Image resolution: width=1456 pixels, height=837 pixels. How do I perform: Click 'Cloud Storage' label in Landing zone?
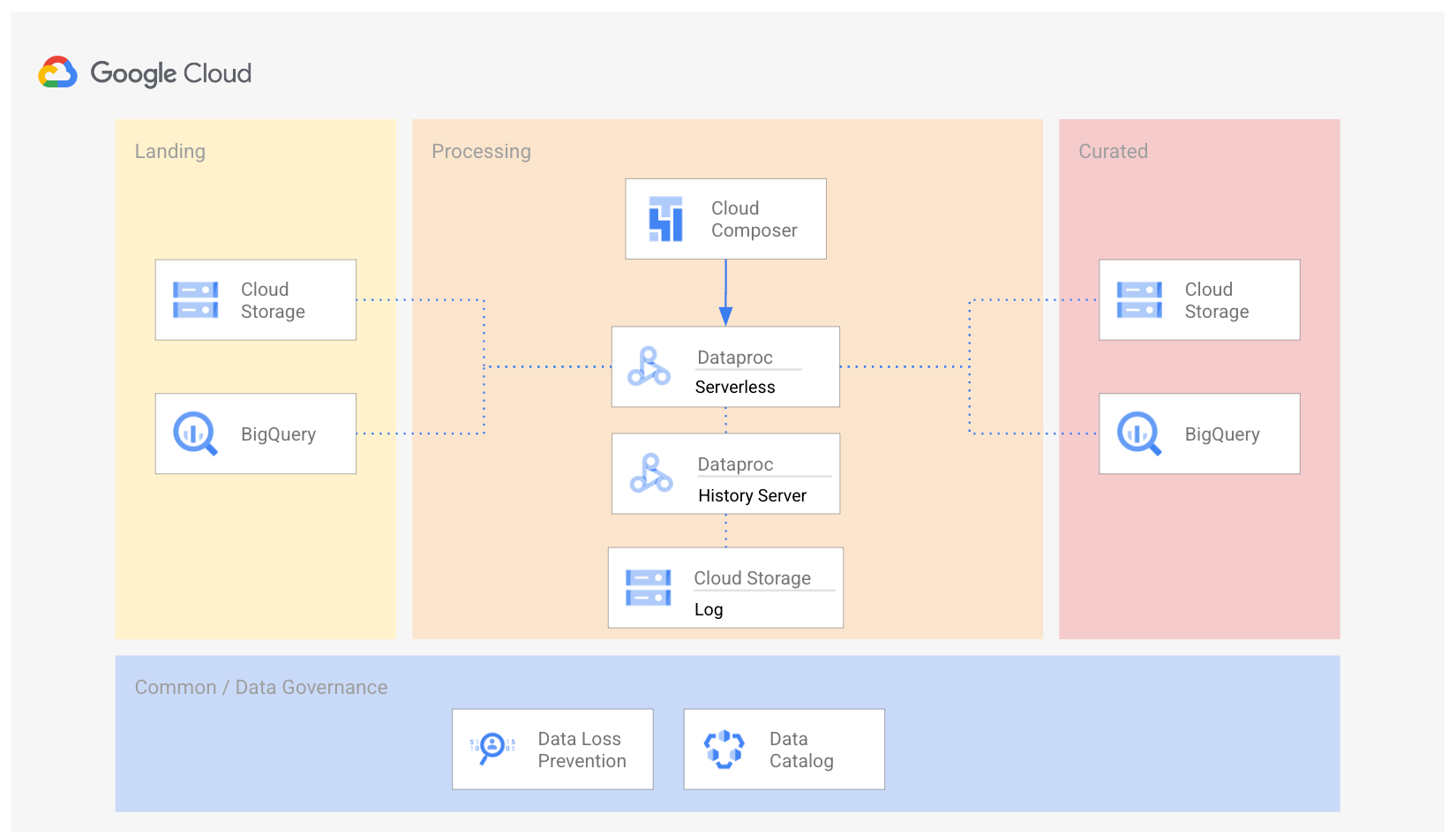coord(273,300)
